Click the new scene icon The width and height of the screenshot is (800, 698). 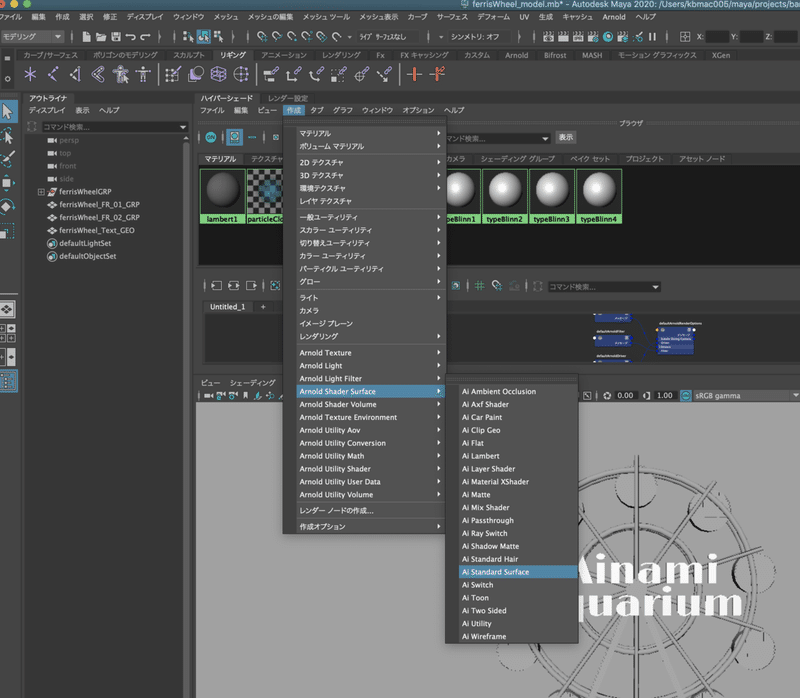86,37
